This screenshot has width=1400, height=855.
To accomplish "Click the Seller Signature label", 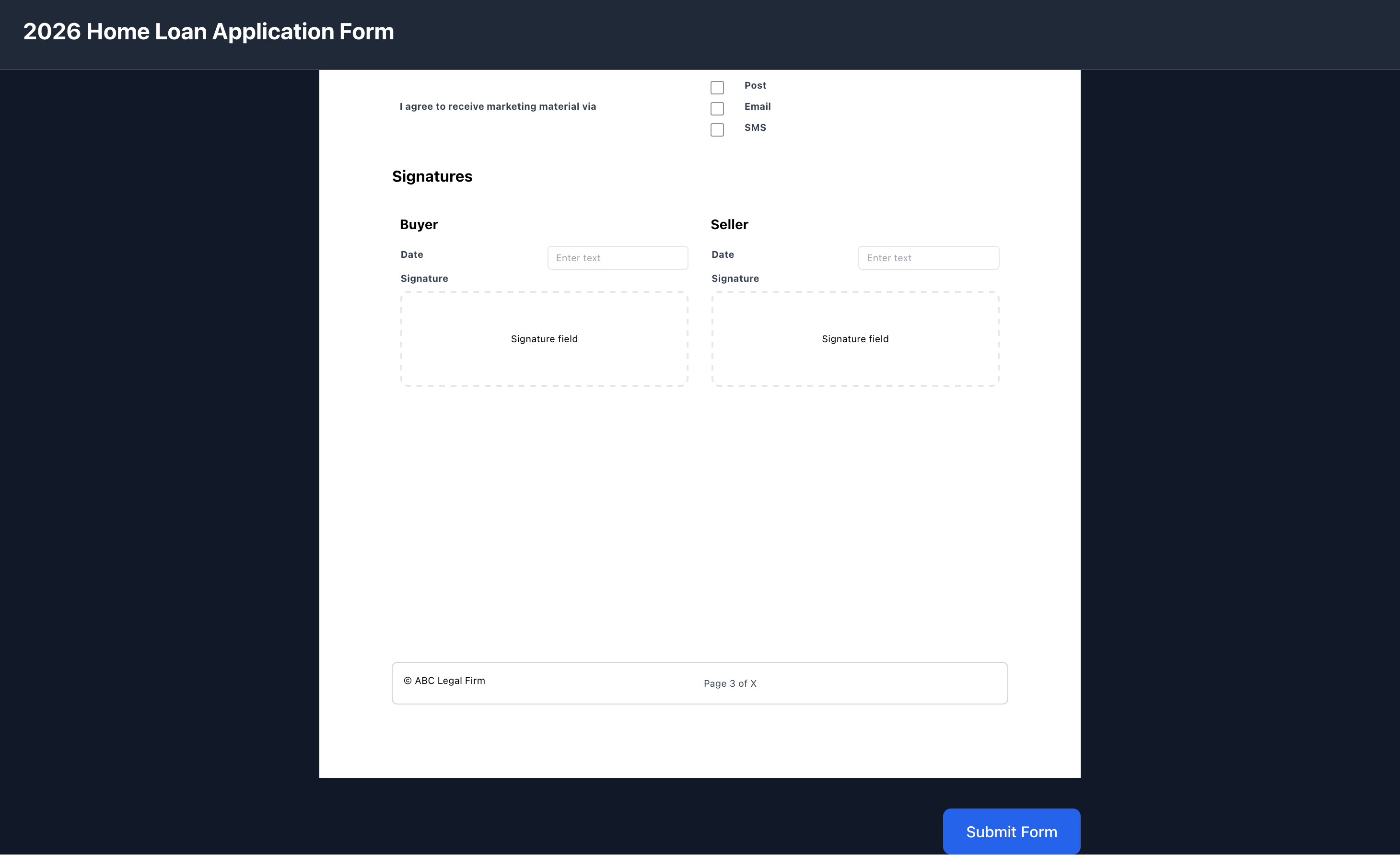I will tap(735, 278).
